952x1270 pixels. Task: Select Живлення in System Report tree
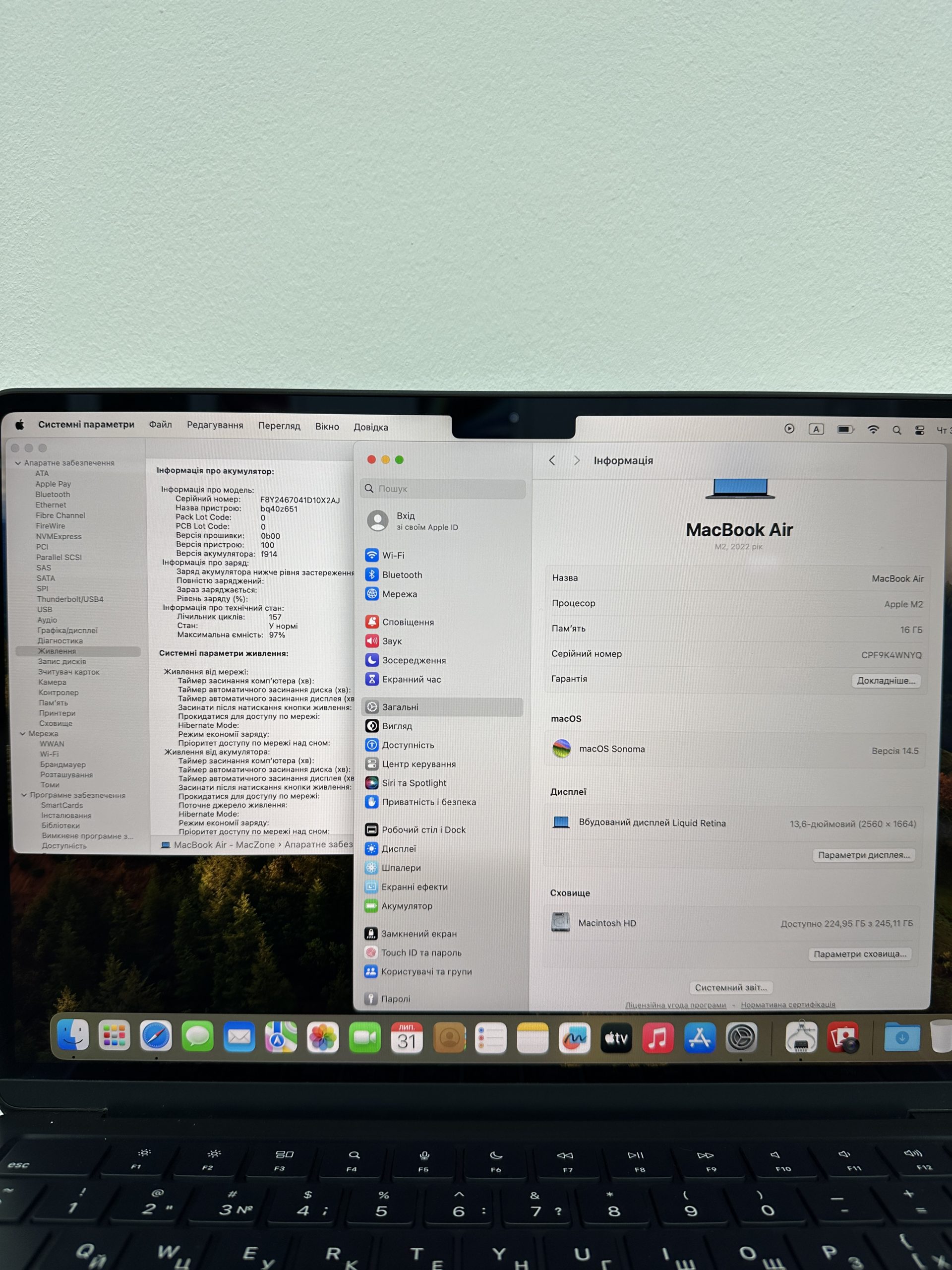[x=78, y=651]
